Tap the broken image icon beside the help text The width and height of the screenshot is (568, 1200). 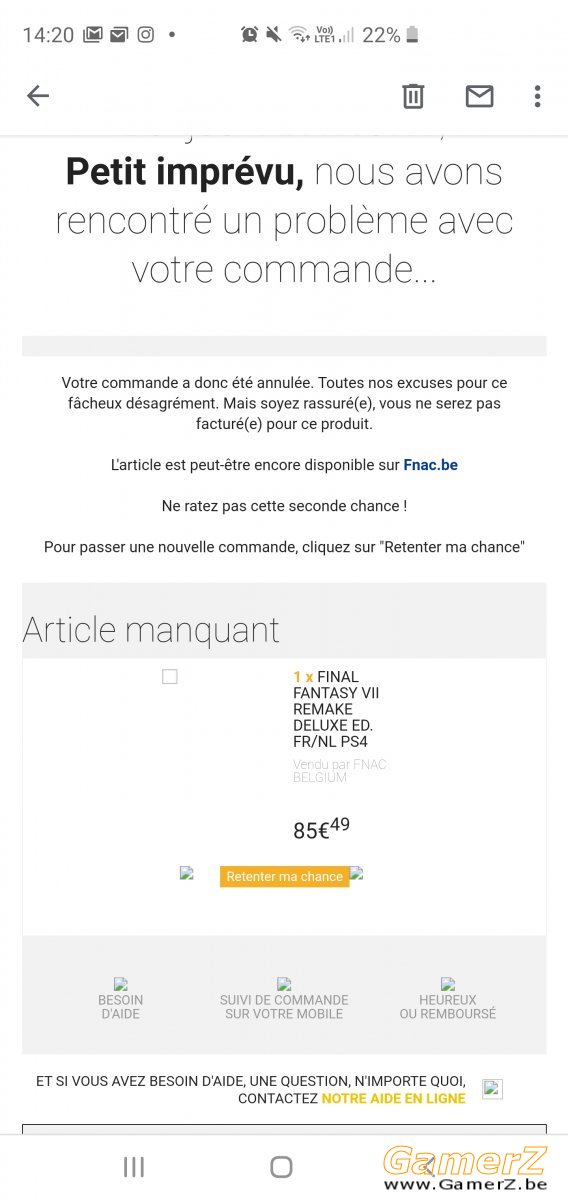[x=492, y=1089]
